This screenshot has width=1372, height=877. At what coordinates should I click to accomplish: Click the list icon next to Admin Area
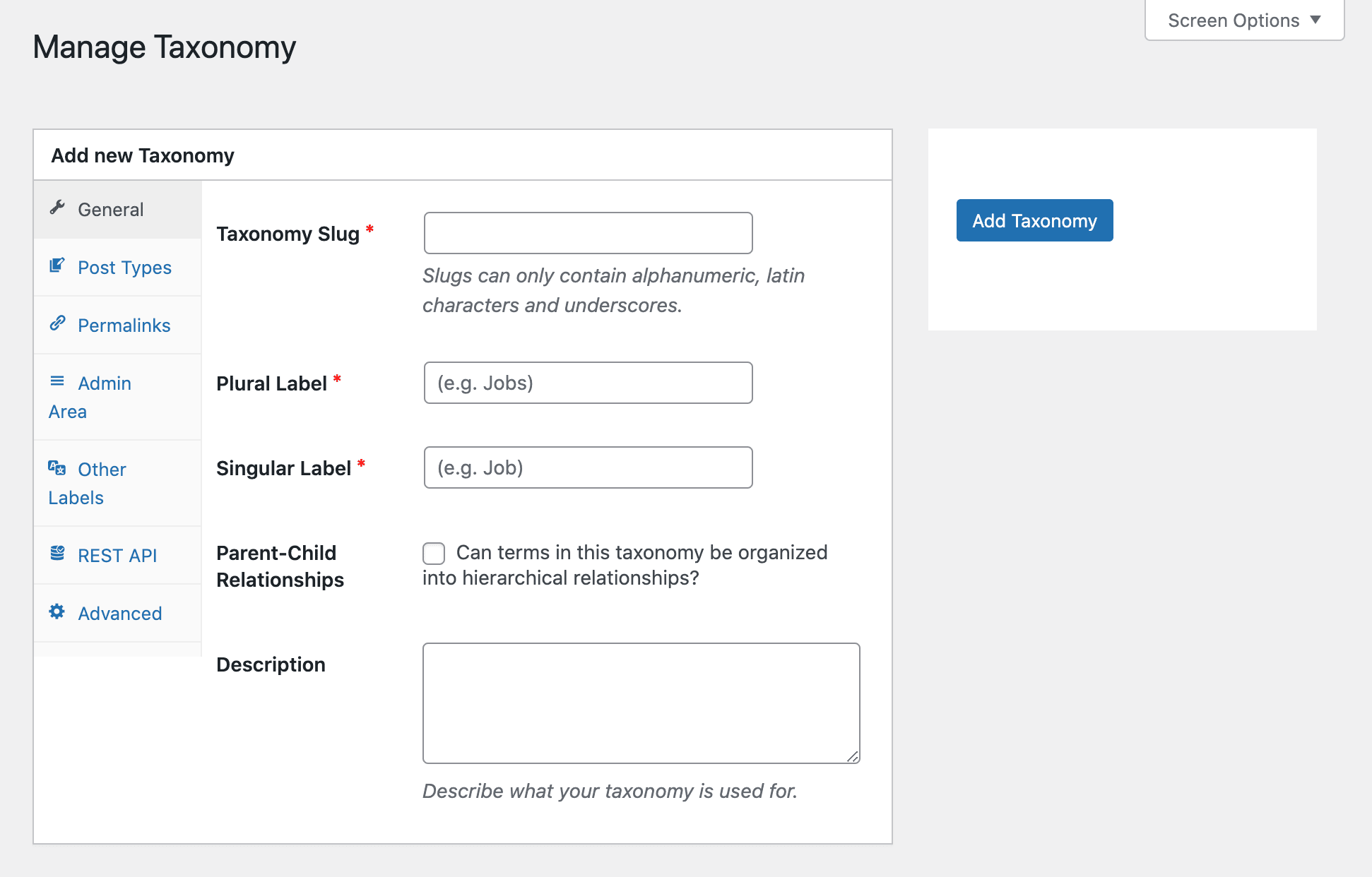coord(58,381)
